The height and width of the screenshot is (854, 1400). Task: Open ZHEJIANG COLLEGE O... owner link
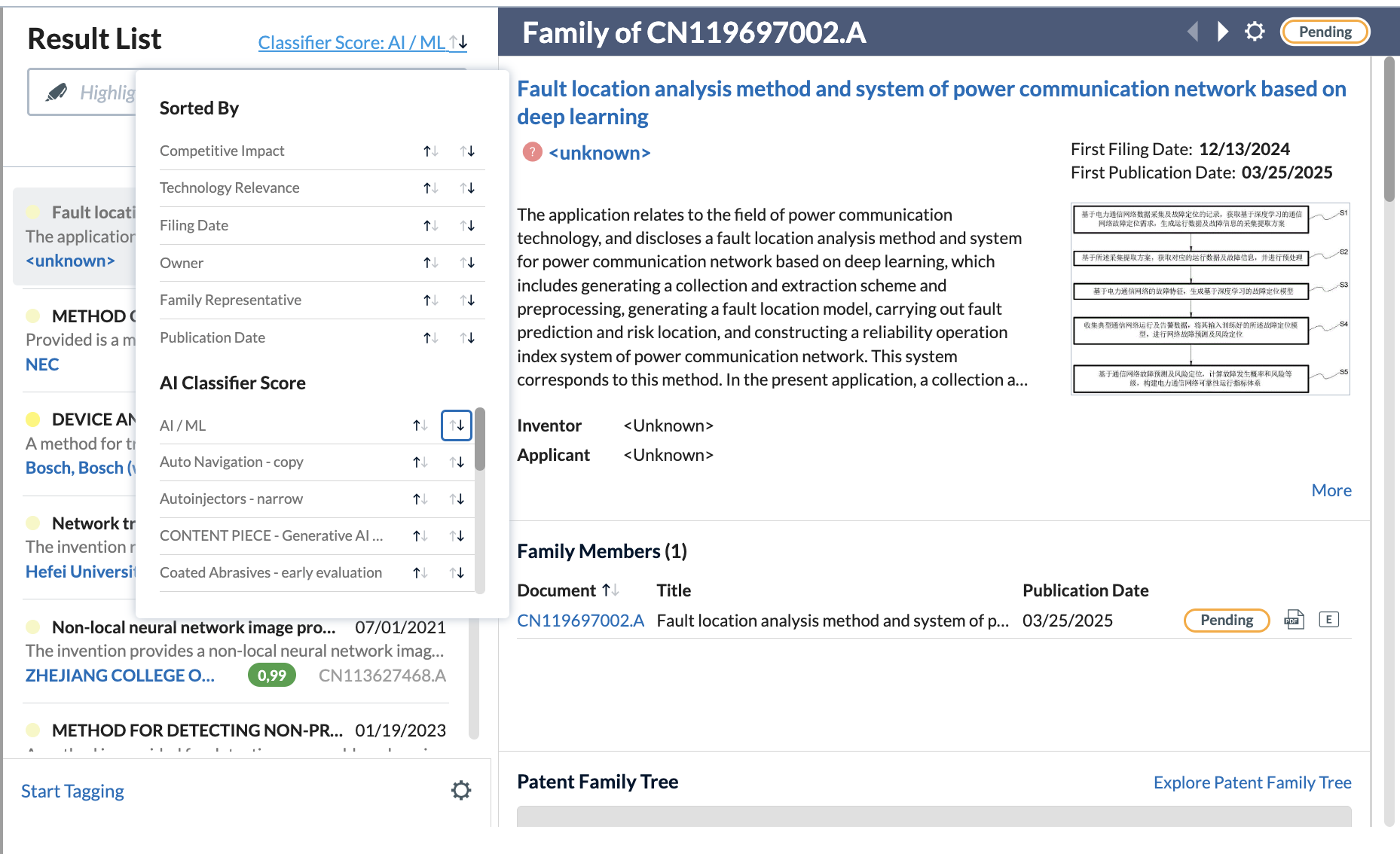(x=120, y=676)
